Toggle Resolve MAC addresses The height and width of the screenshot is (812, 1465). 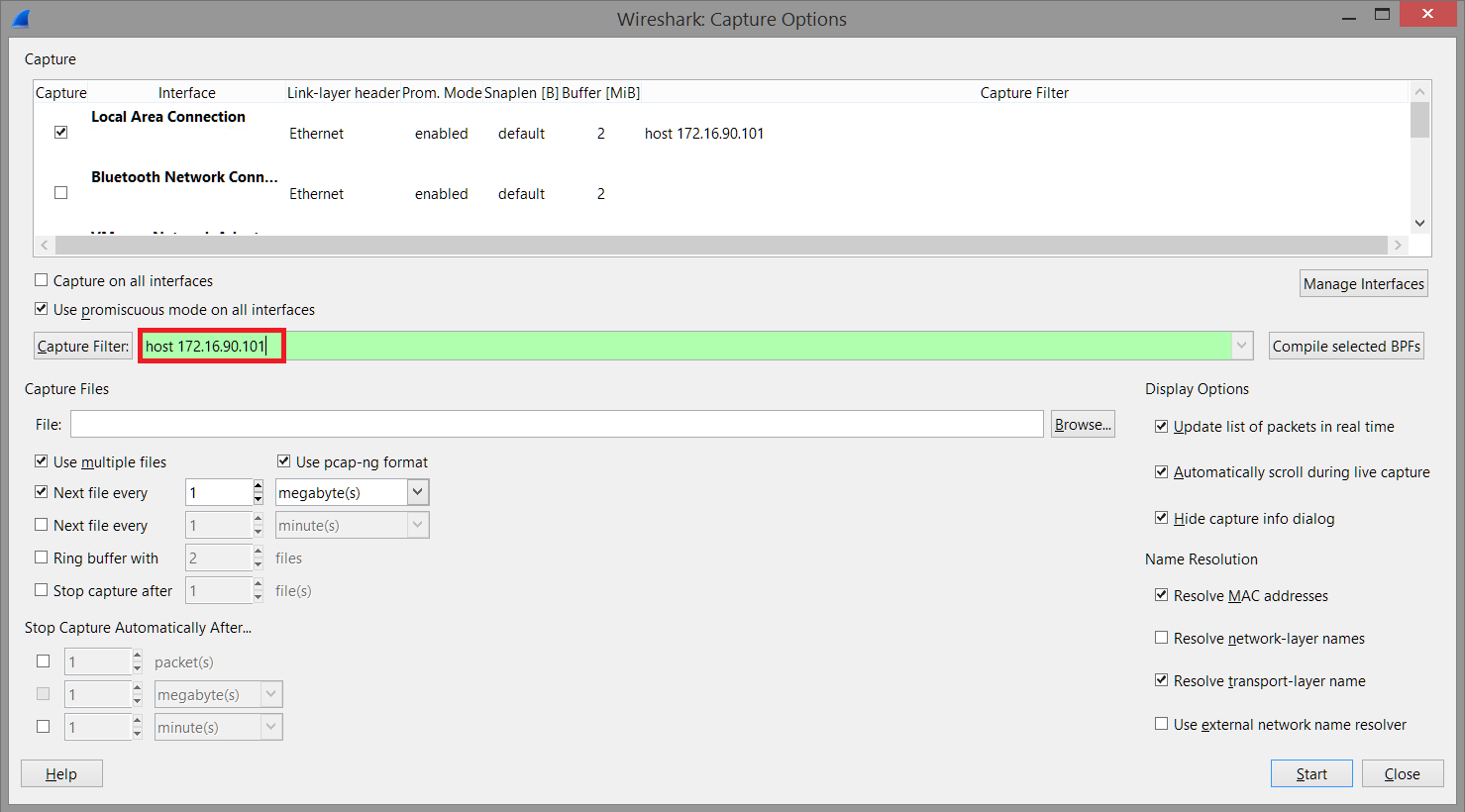(x=1162, y=595)
